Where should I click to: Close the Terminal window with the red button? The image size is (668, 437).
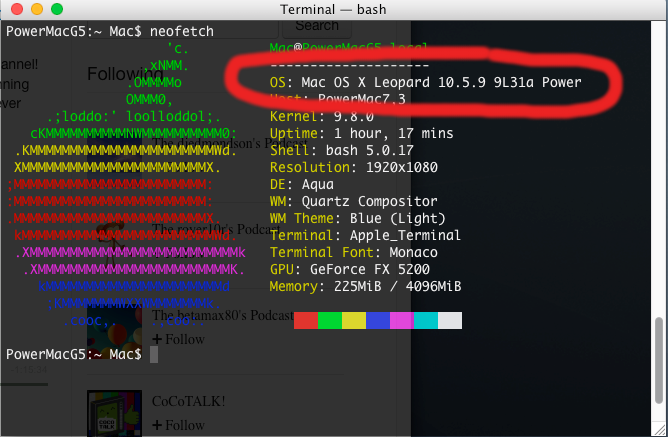(x=17, y=9)
